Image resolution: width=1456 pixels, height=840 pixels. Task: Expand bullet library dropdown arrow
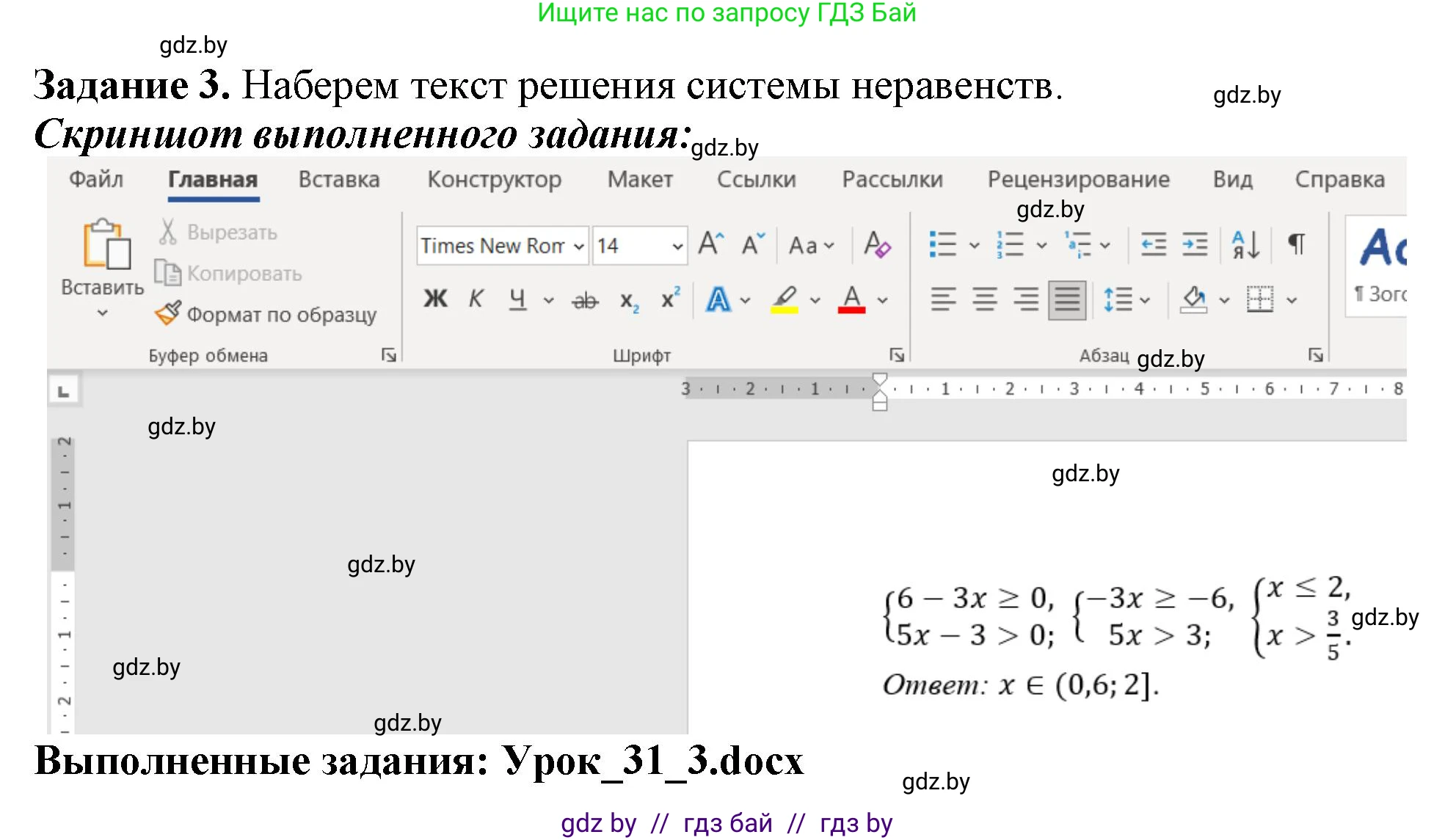point(975,245)
